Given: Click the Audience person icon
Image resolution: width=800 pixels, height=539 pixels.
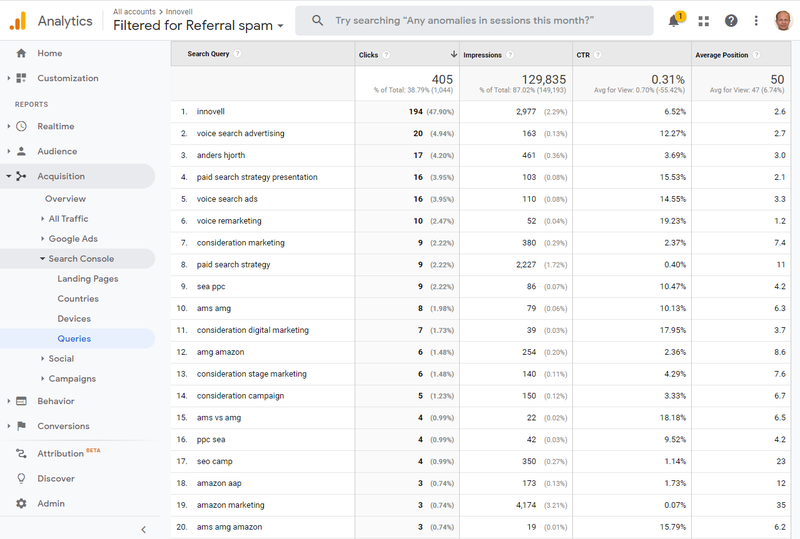Looking at the screenshot, I should [21, 151].
